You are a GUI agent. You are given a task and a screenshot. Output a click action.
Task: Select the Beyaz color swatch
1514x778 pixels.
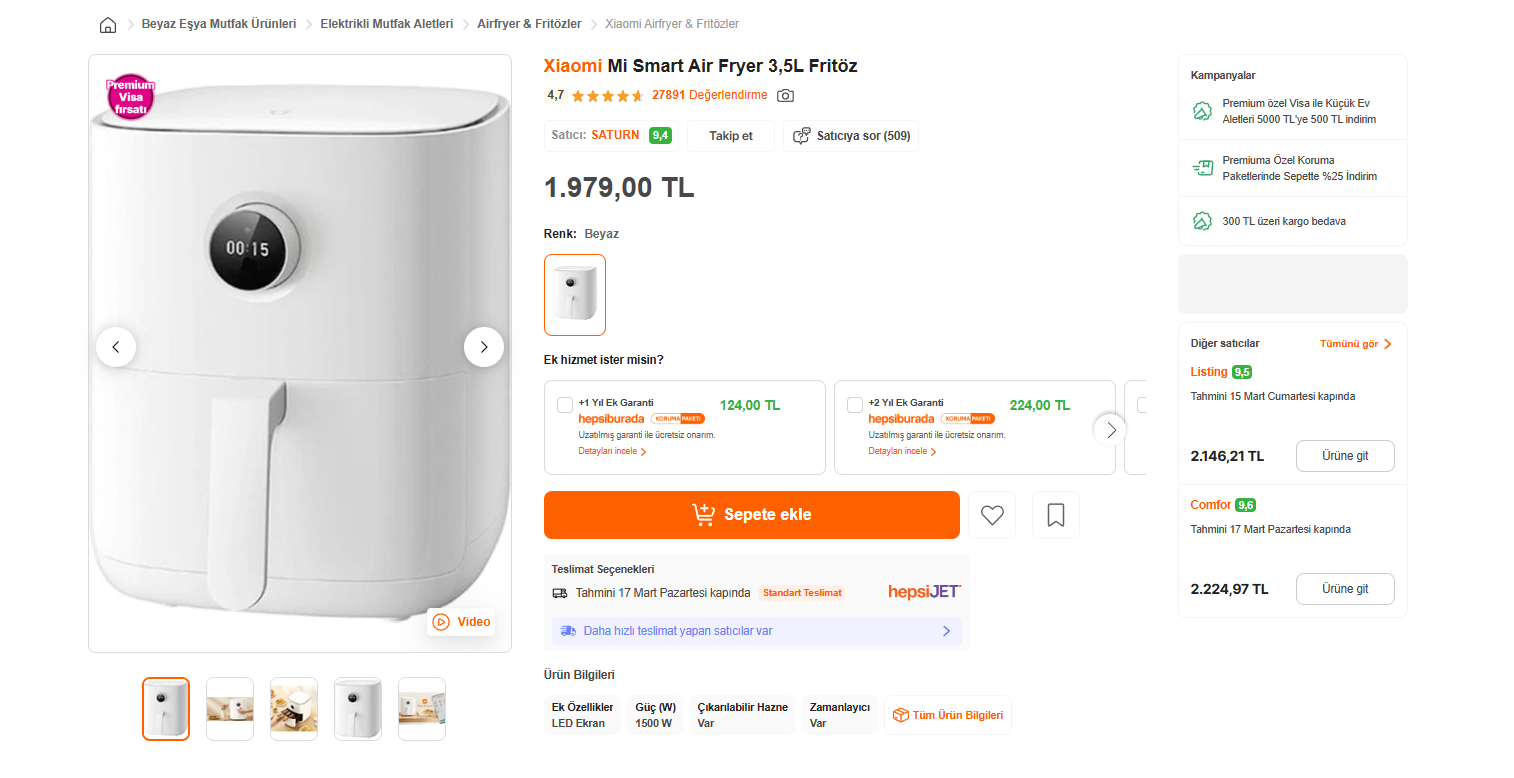coord(575,295)
